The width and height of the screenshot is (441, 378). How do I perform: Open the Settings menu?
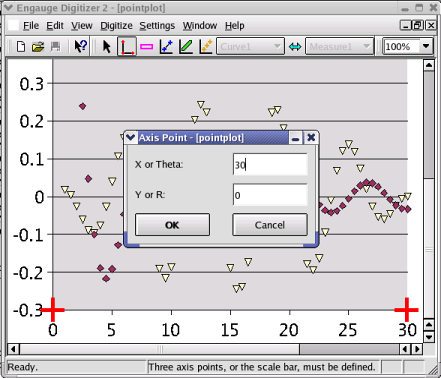tap(157, 26)
